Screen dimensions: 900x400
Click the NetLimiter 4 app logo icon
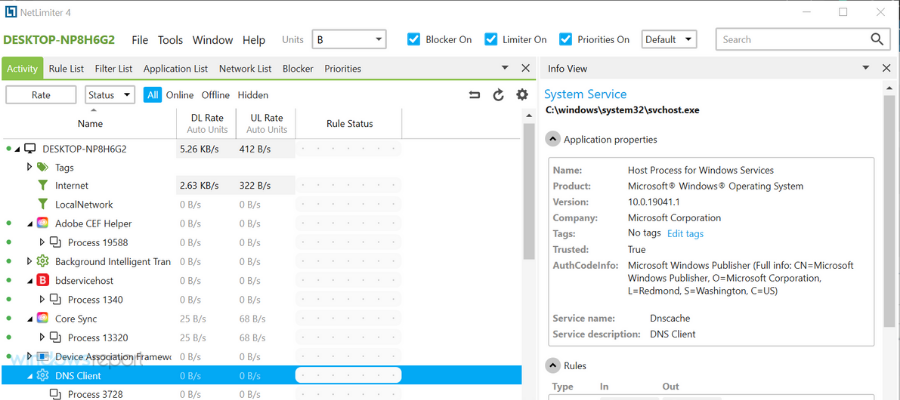pyautogui.click(x=10, y=11)
